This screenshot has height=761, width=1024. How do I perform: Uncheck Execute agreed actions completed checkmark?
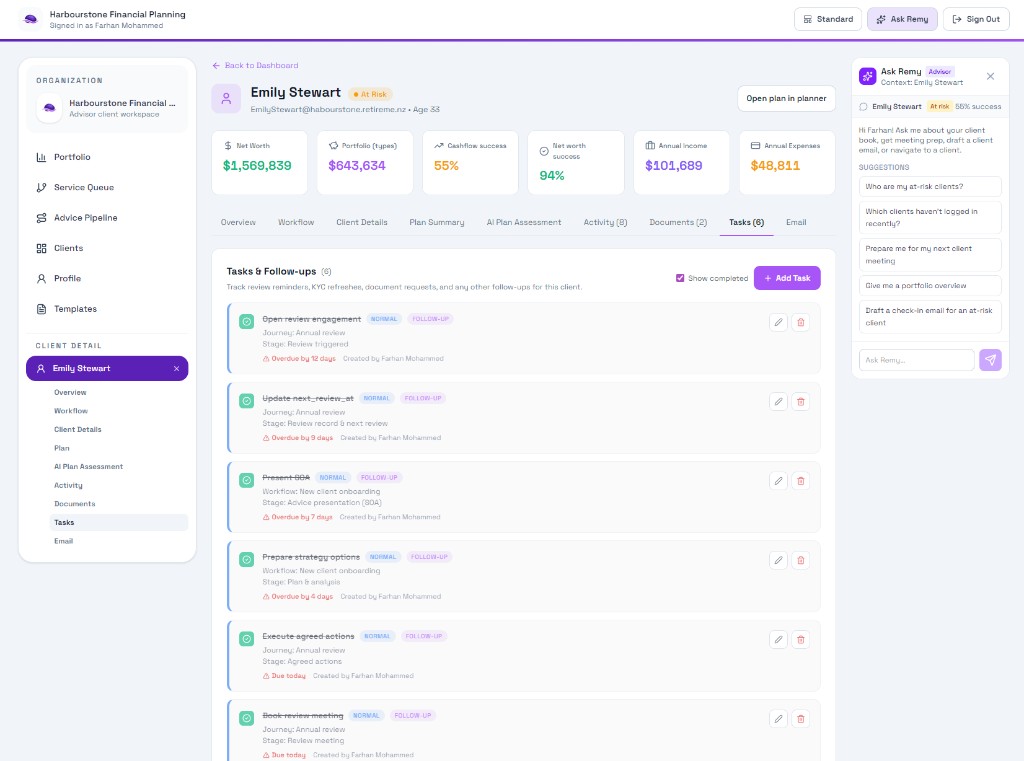(x=246, y=639)
